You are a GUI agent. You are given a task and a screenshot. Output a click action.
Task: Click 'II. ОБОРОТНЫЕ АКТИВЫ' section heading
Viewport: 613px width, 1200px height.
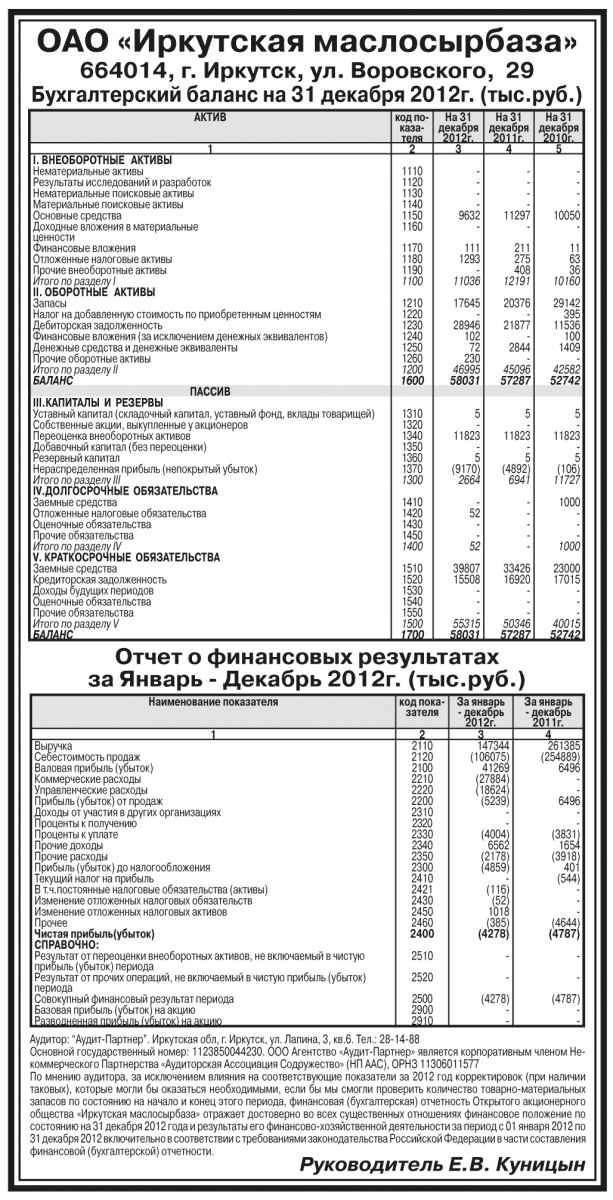coord(95,291)
